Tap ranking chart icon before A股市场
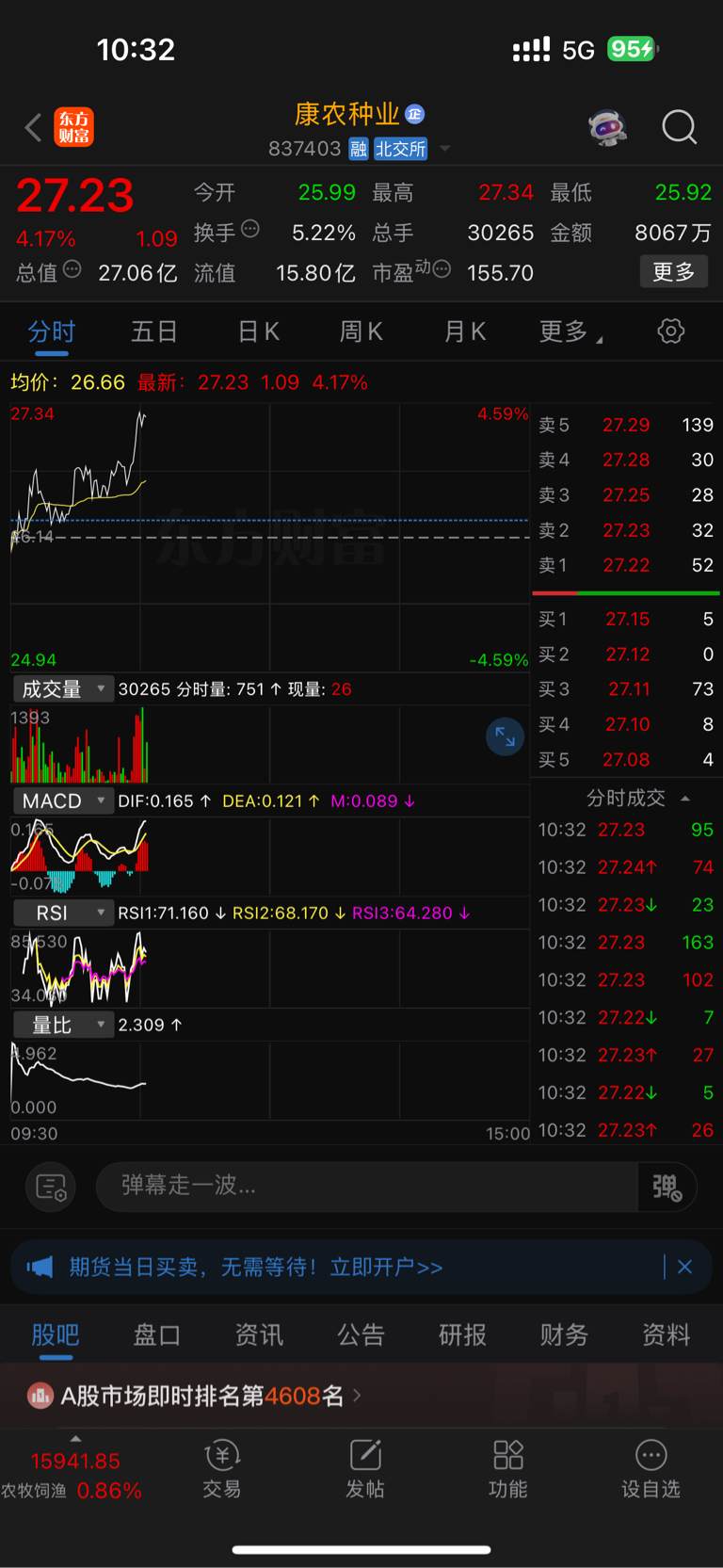 click(x=40, y=1396)
